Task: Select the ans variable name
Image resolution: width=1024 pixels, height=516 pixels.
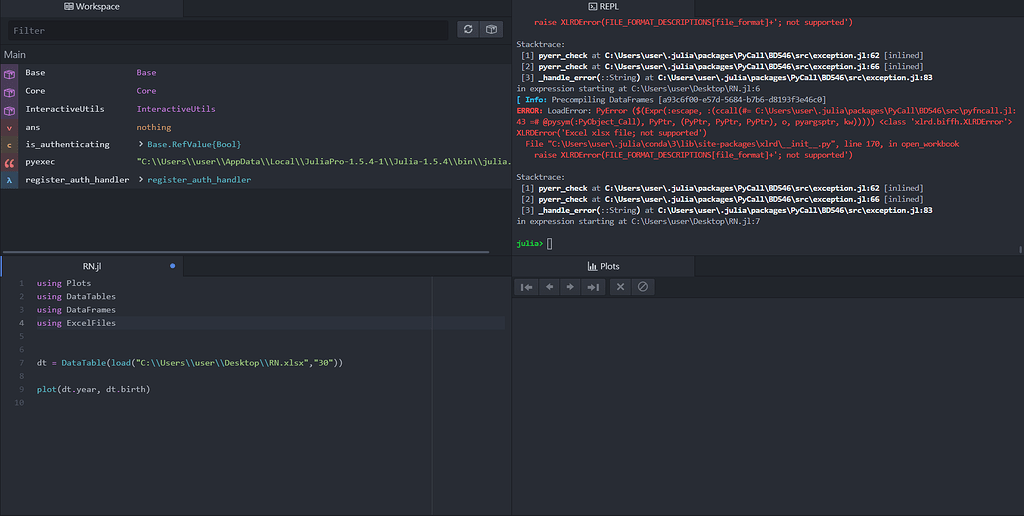Action: pos(33,127)
